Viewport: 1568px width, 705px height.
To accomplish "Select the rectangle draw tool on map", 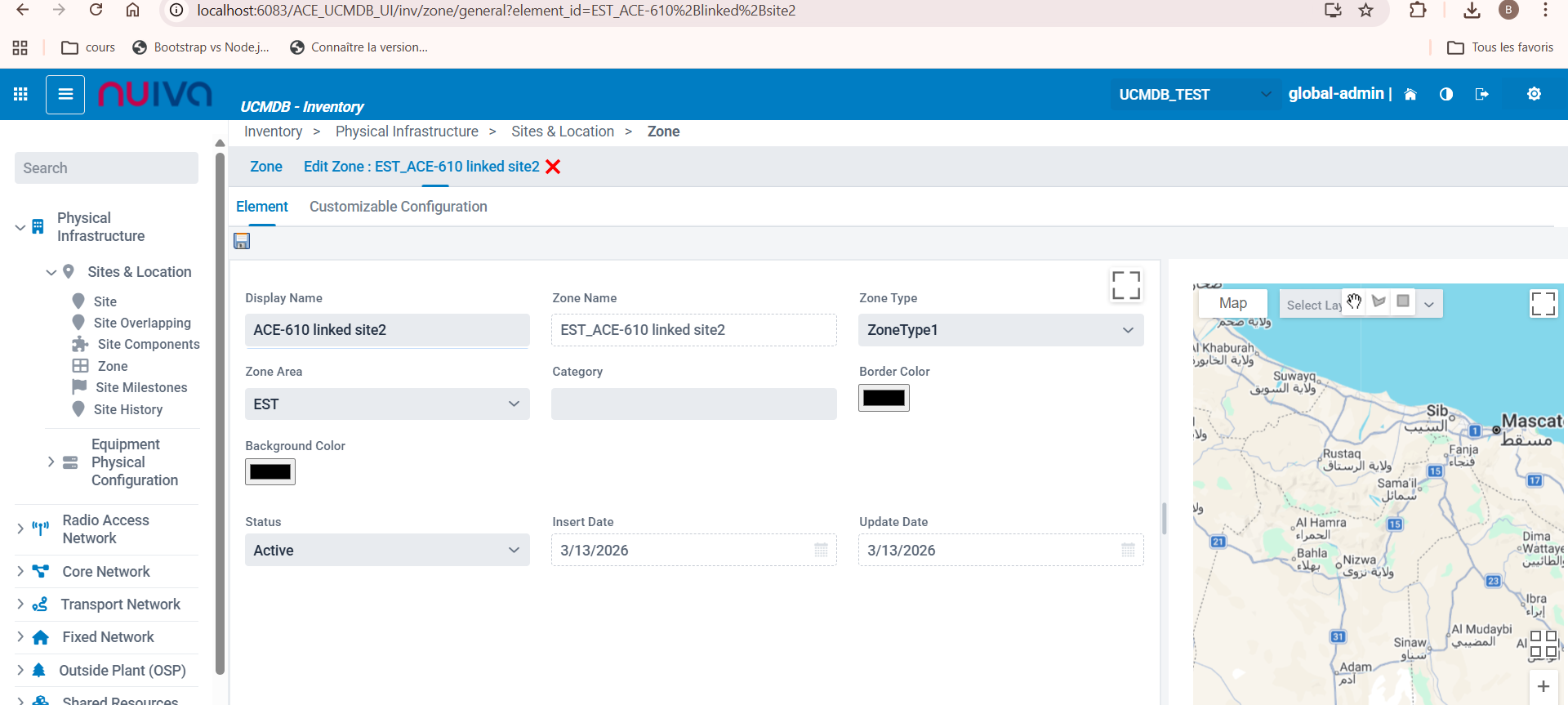I will (1403, 301).
